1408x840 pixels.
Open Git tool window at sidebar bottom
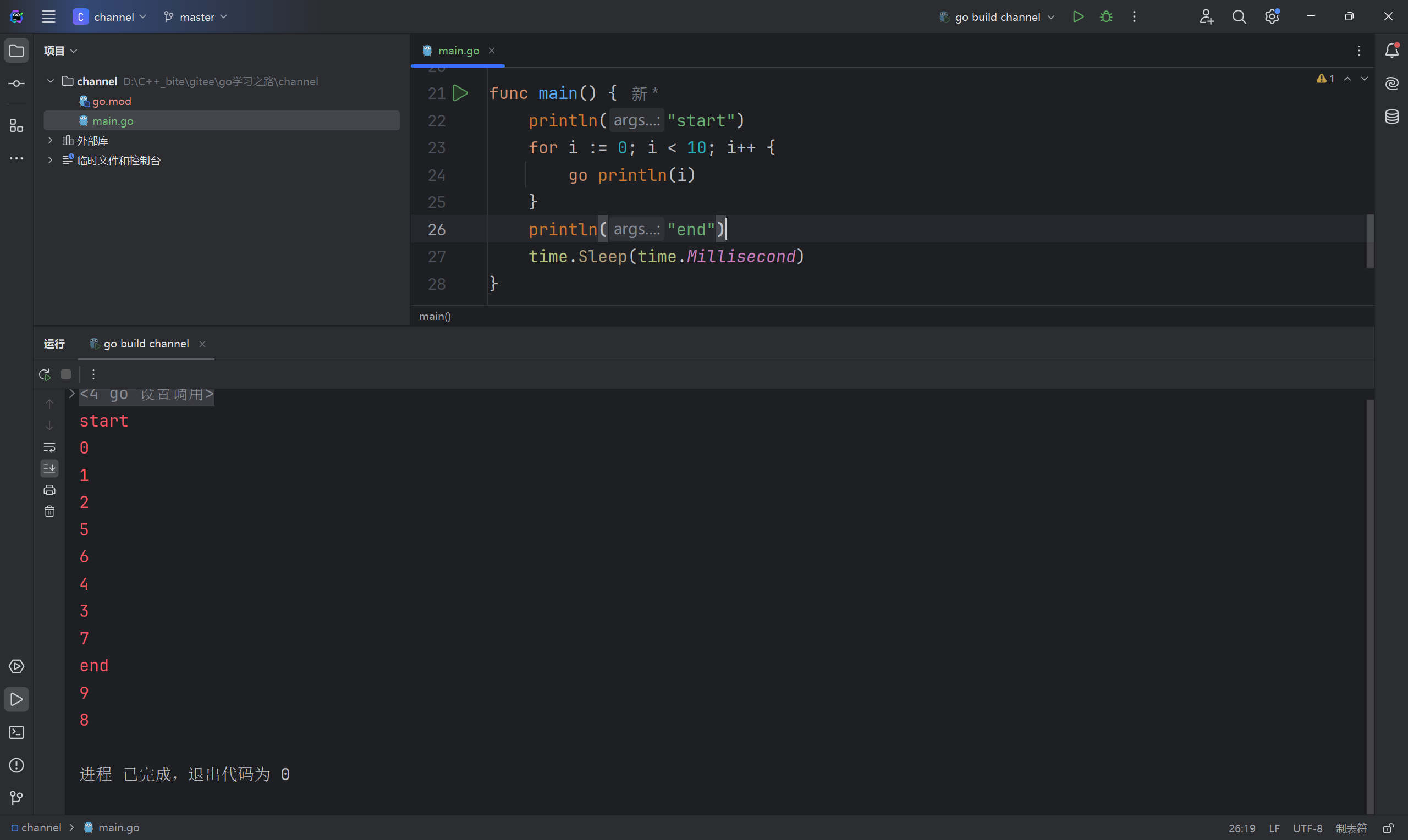(16, 798)
